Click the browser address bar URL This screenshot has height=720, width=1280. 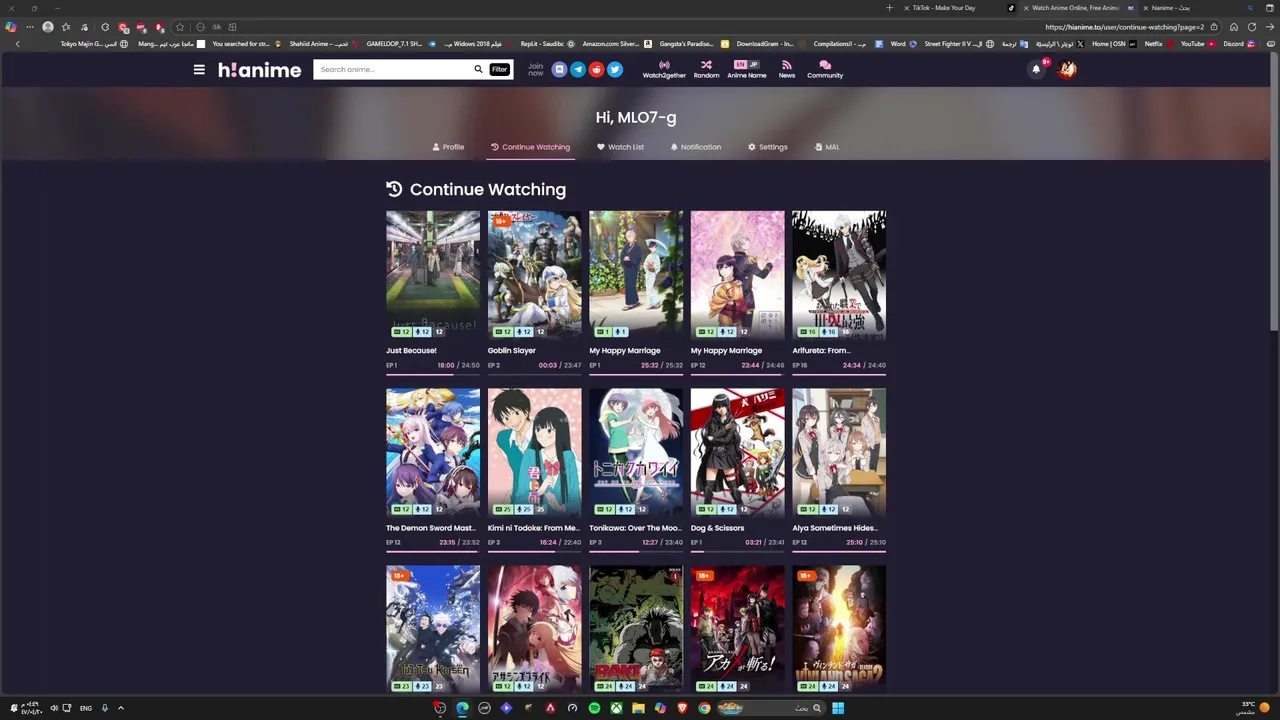click(x=1125, y=27)
